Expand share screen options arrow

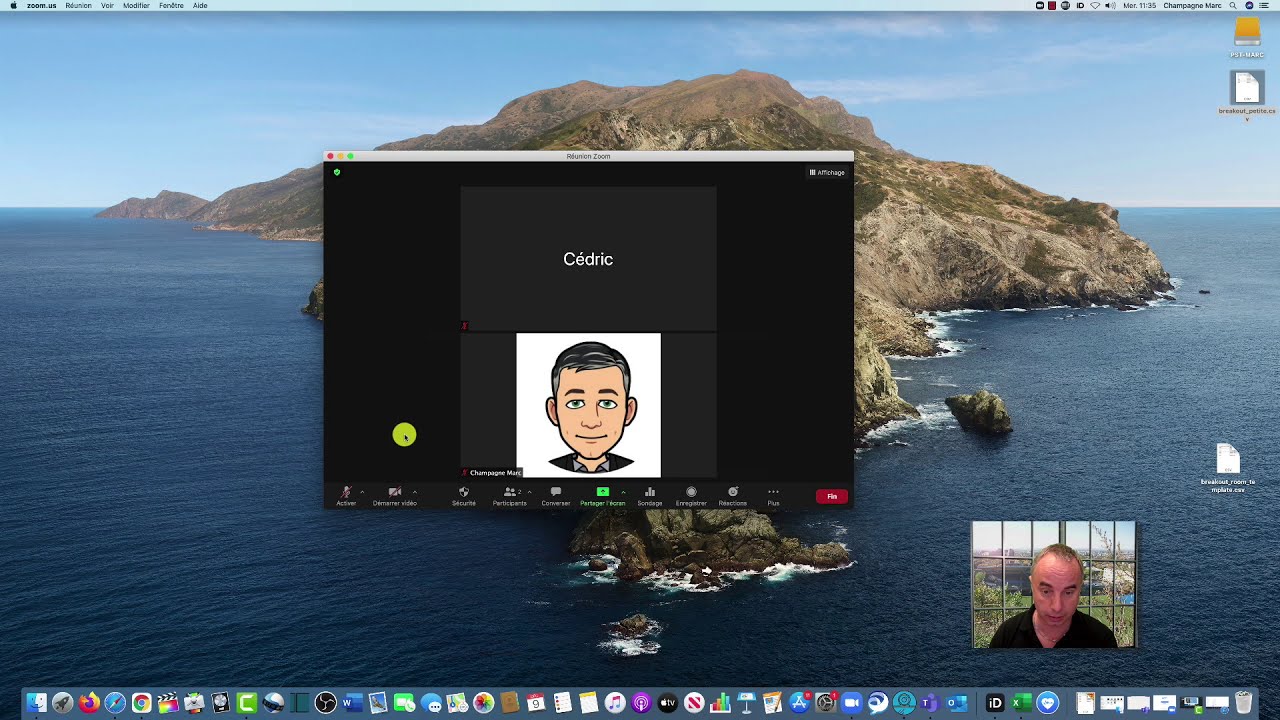click(623, 492)
